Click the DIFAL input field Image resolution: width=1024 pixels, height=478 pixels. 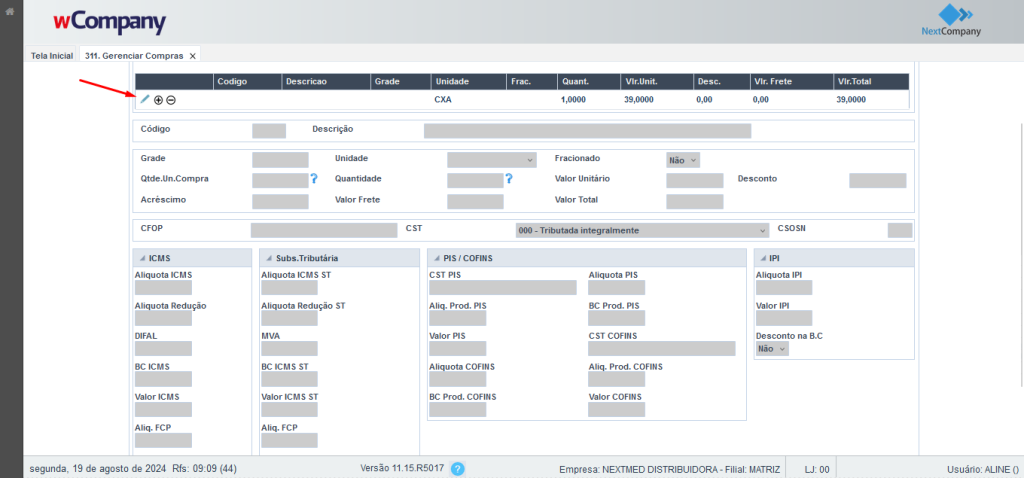click(x=163, y=349)
